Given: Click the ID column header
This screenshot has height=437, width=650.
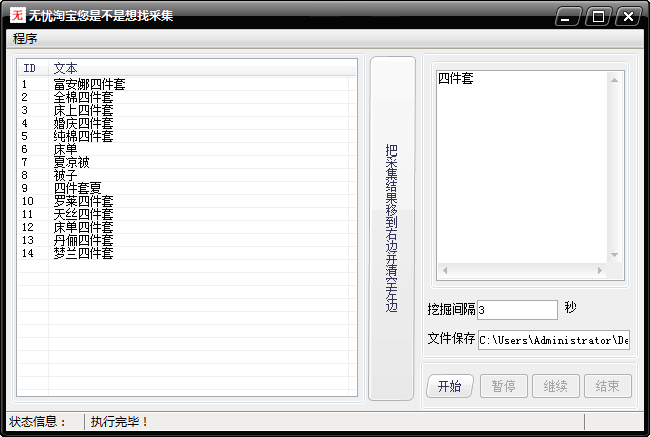Looking at the screenshot, I should point(33,68).
